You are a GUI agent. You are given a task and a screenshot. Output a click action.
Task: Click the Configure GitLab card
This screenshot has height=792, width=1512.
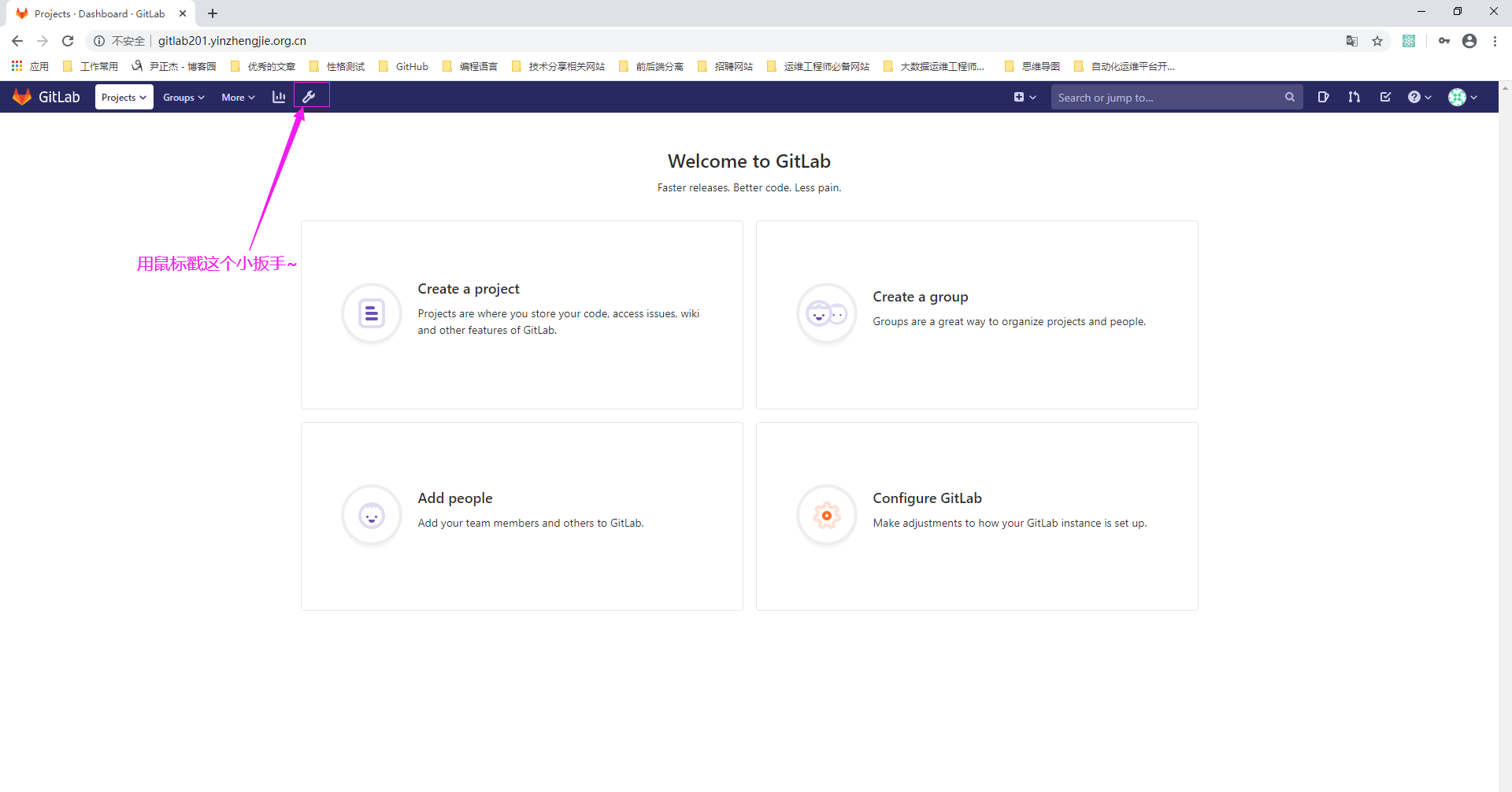pos(977,516)
